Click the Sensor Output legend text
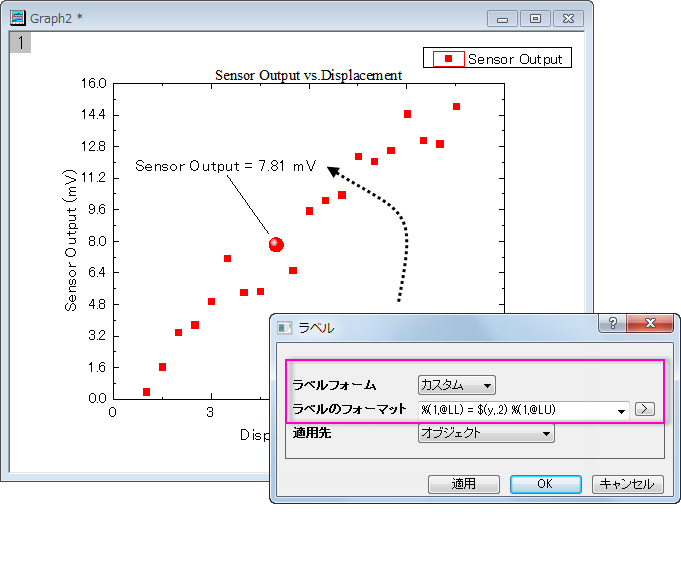The width and height of the screenshot is (681, 569). 515,59
